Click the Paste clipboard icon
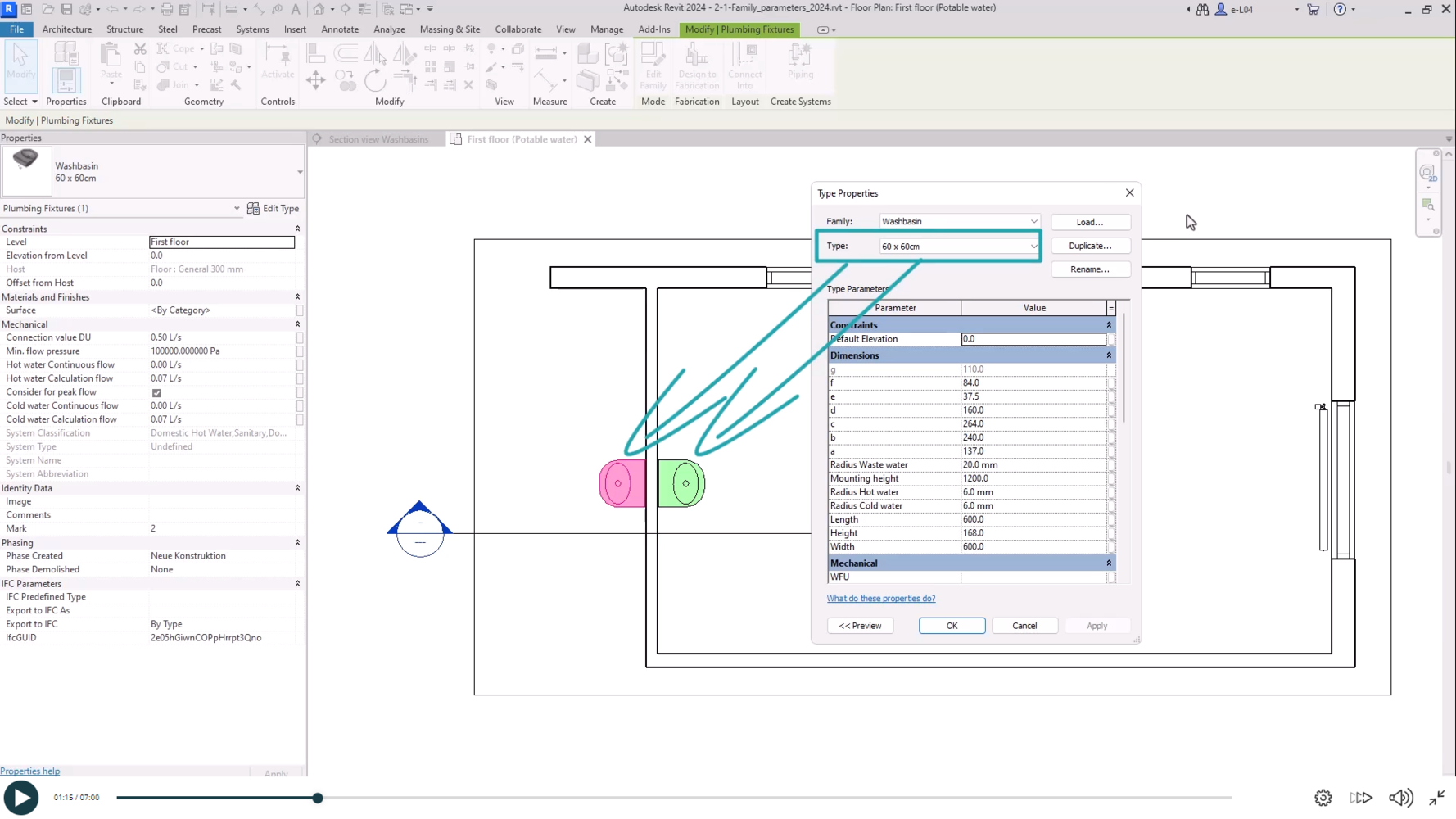This screenshot has width=1456, height=819. click(111, 62)
